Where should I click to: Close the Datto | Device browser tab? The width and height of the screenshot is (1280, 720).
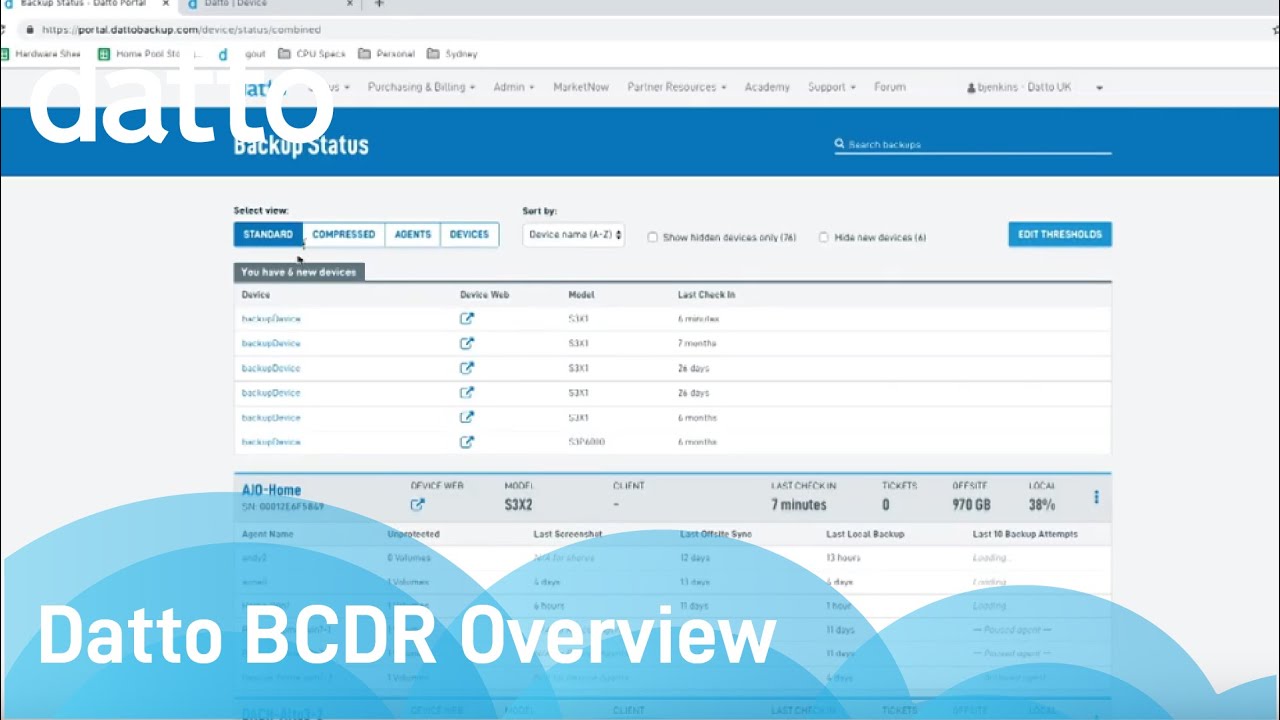349,4
